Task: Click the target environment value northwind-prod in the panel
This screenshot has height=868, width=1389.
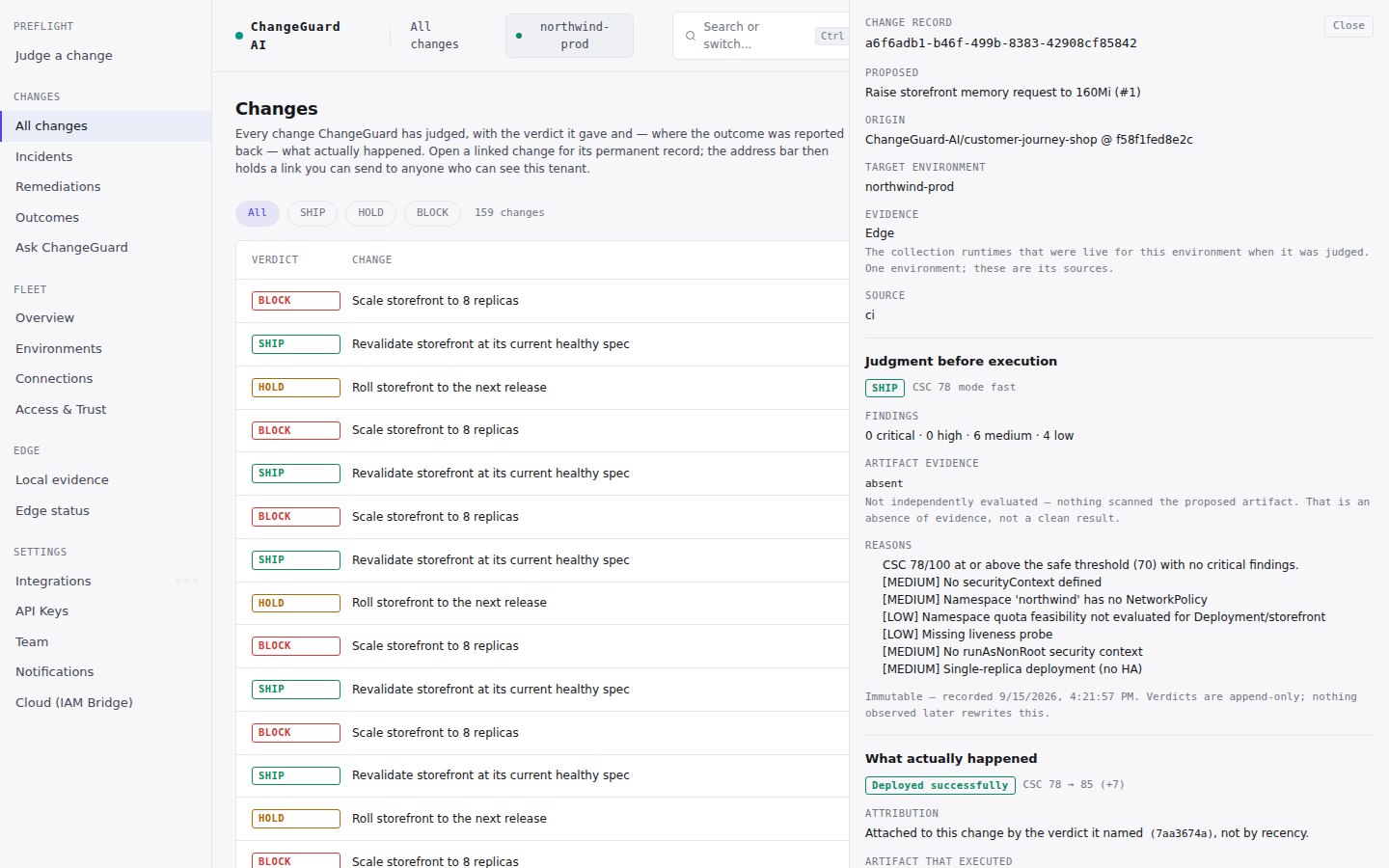Action: click(x=909, y=187)
